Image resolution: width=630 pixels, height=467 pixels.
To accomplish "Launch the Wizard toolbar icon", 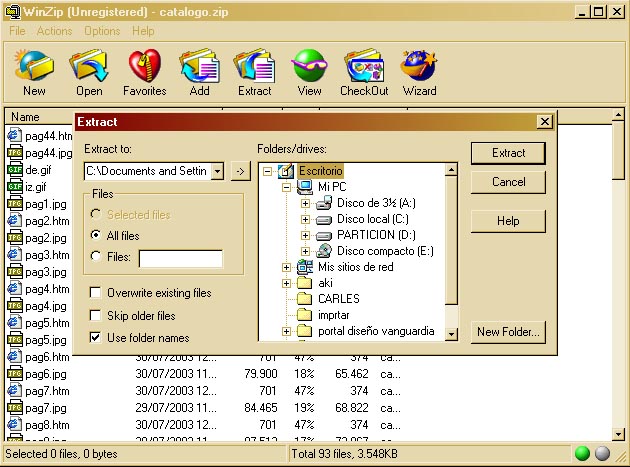I will [419, 65].
